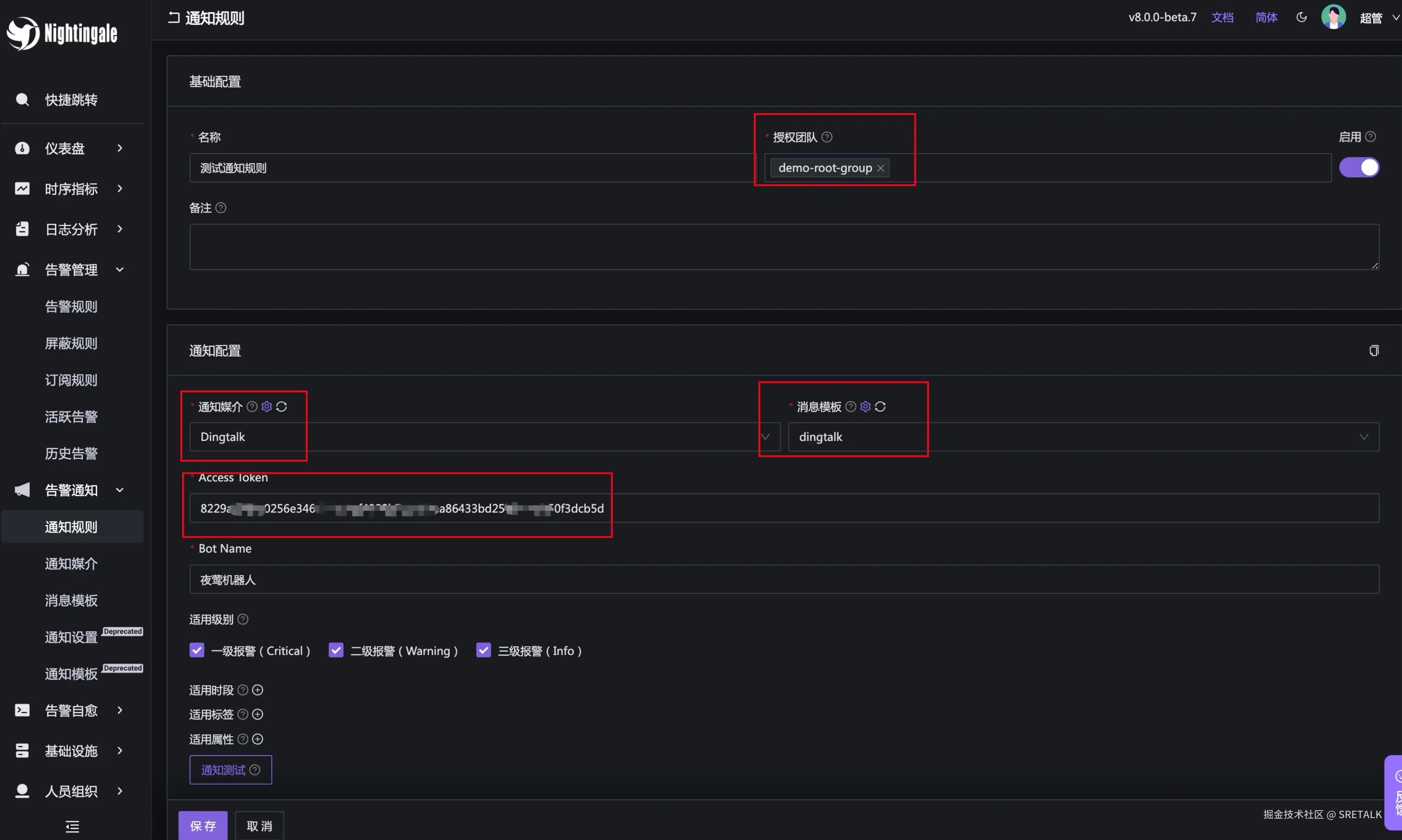The width and height of the screenshot is (1402, 840).
Task: Expand the 告警自愈 menu
Action: (72, 710)
